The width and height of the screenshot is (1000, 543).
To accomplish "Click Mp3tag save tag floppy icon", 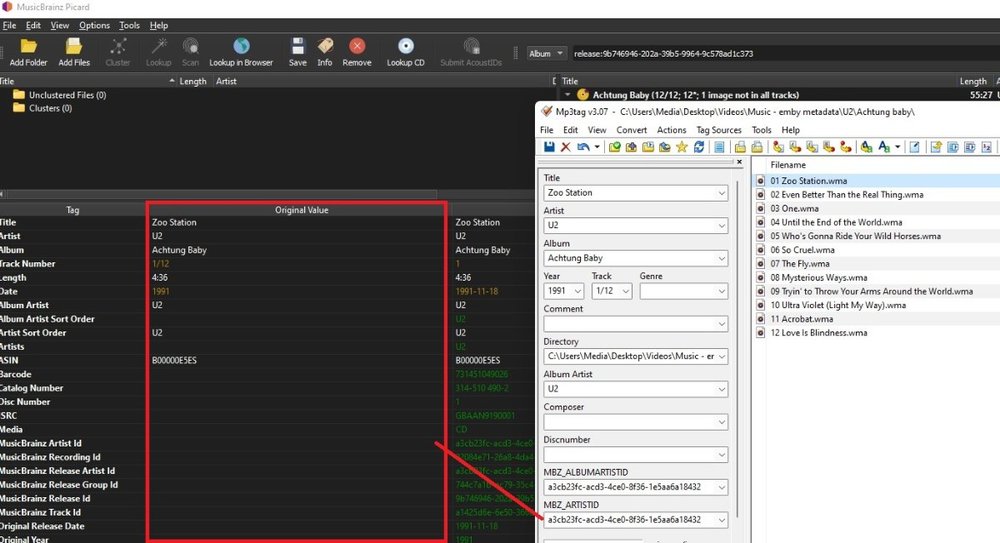I will 548,147.
